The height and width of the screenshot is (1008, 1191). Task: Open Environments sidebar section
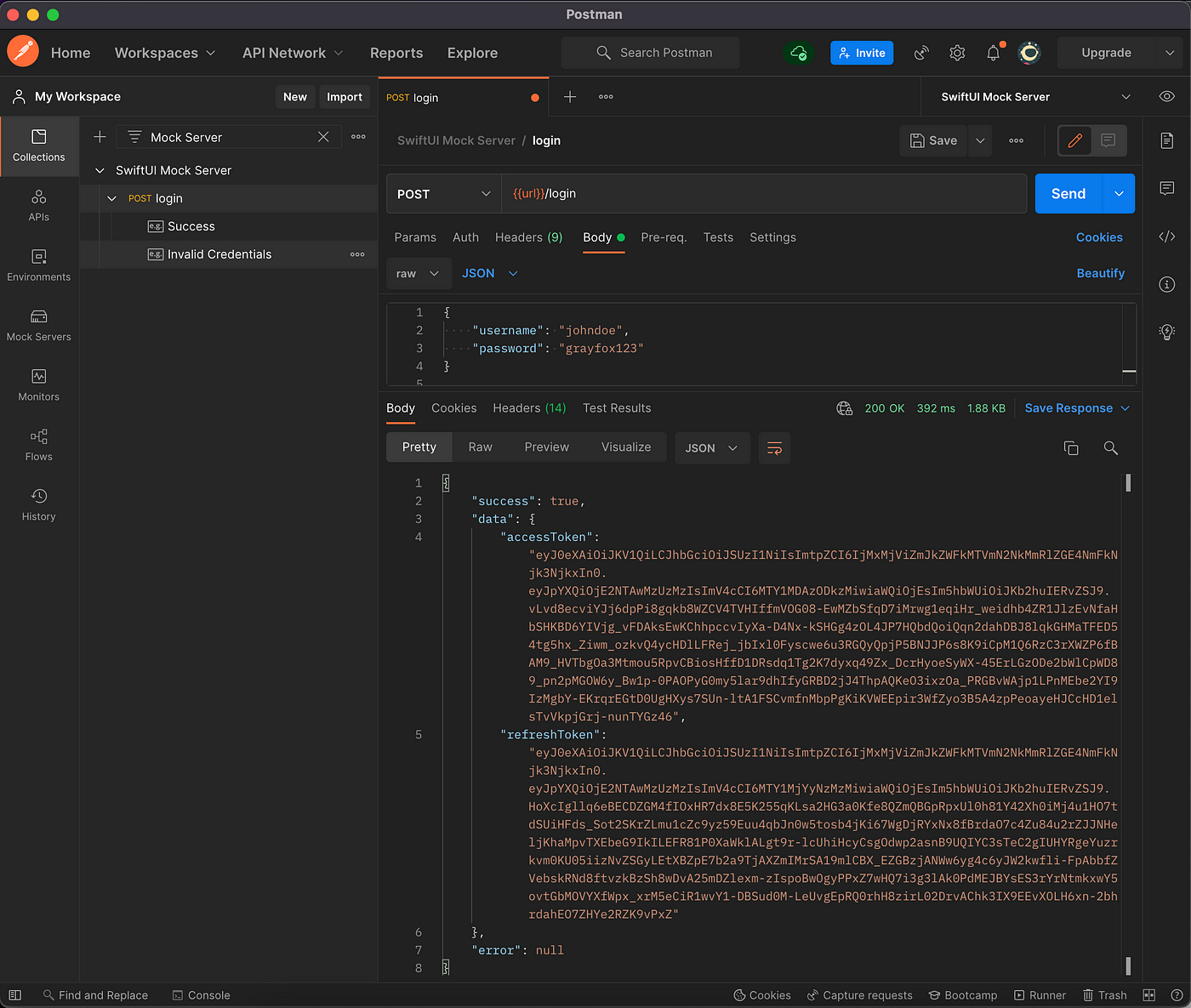[x=39, y=265]
